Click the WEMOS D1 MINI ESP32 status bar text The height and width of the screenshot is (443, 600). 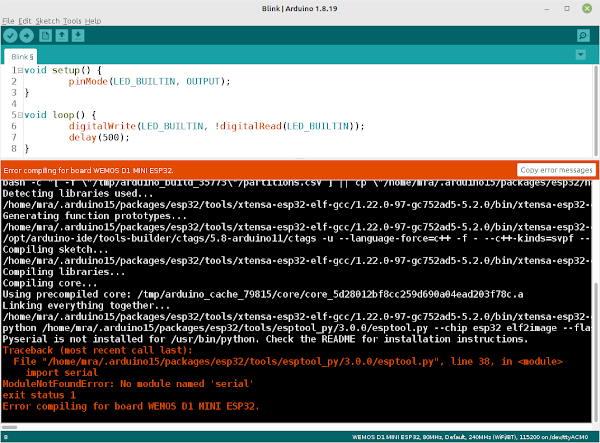click(470, 437)
